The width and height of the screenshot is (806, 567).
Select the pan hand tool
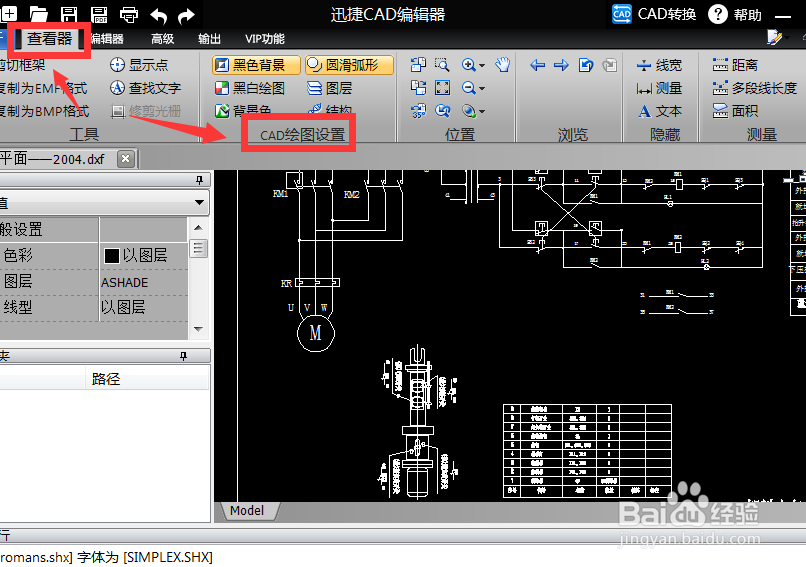click(503, 65)
